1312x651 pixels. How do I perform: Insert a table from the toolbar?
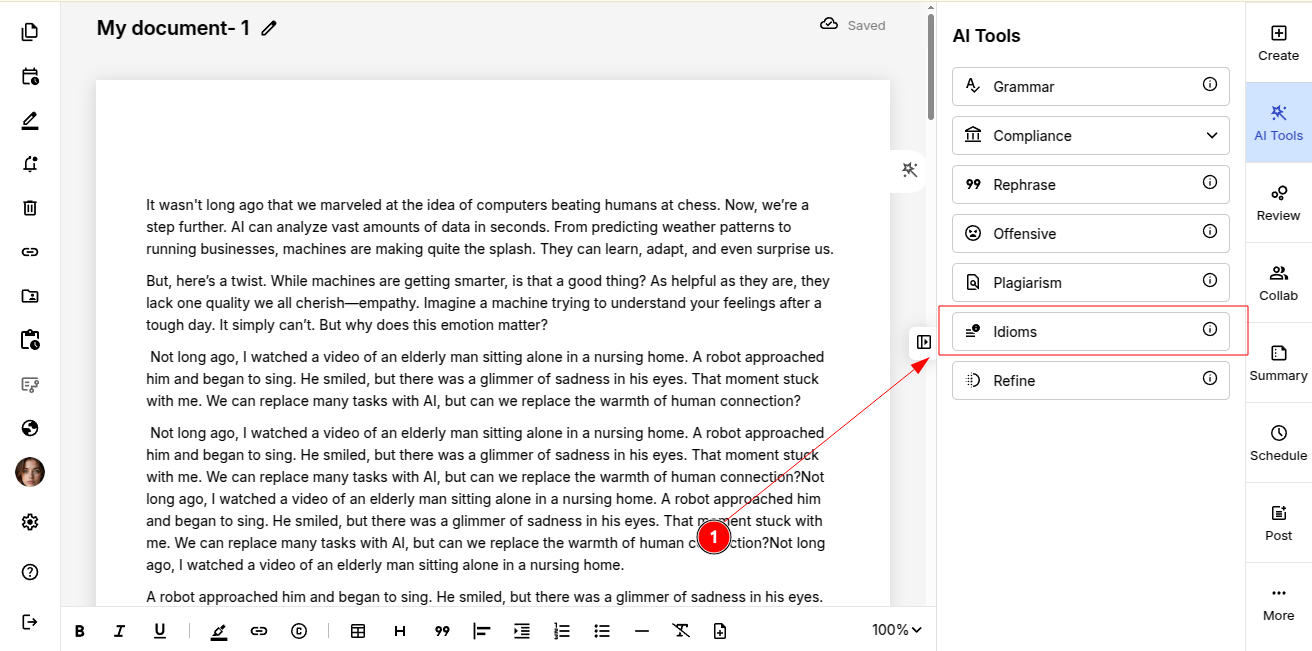(x=357, y=631)
